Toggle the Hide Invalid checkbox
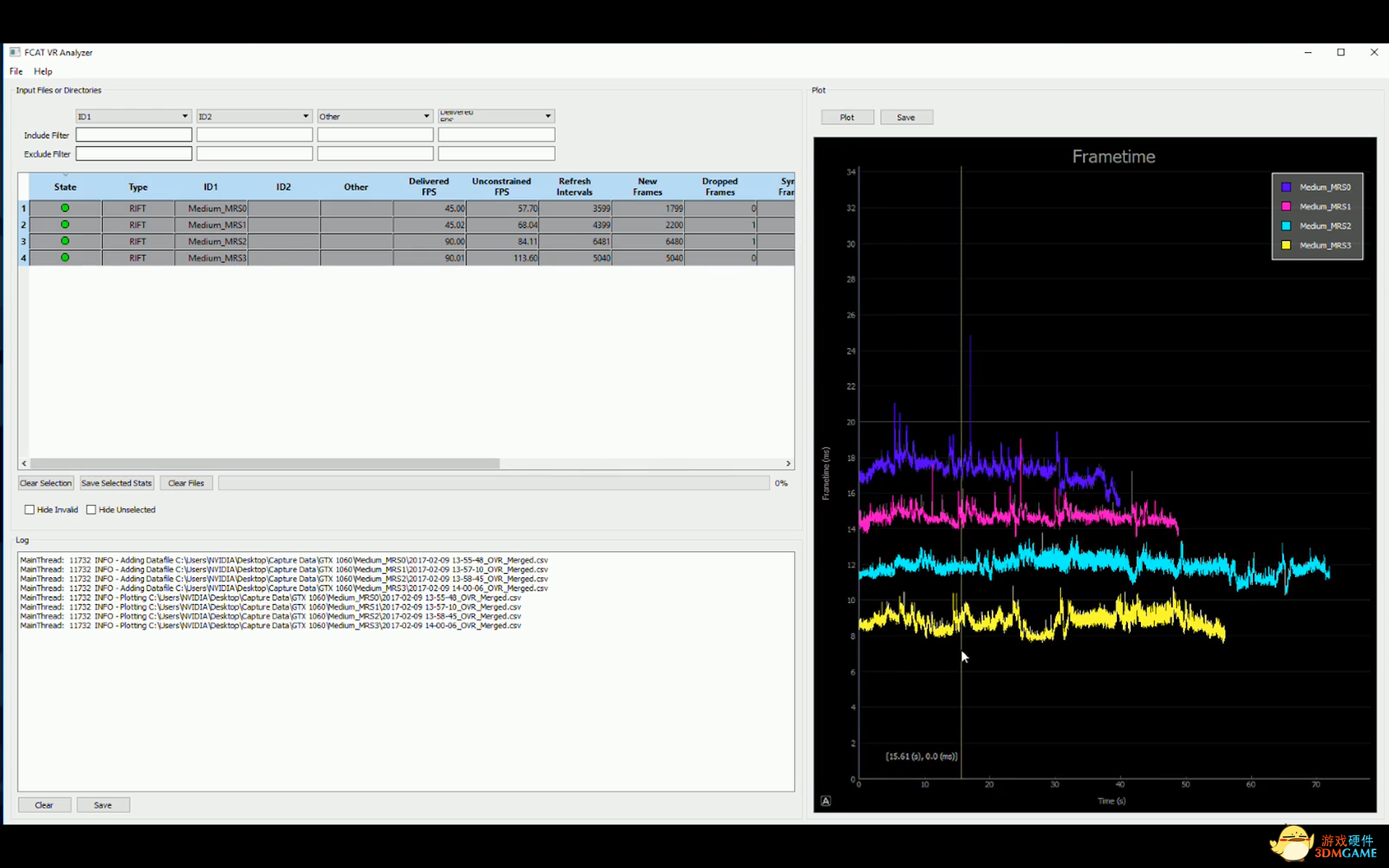The width and height of the screenshot is (1389, 868). 30,510
